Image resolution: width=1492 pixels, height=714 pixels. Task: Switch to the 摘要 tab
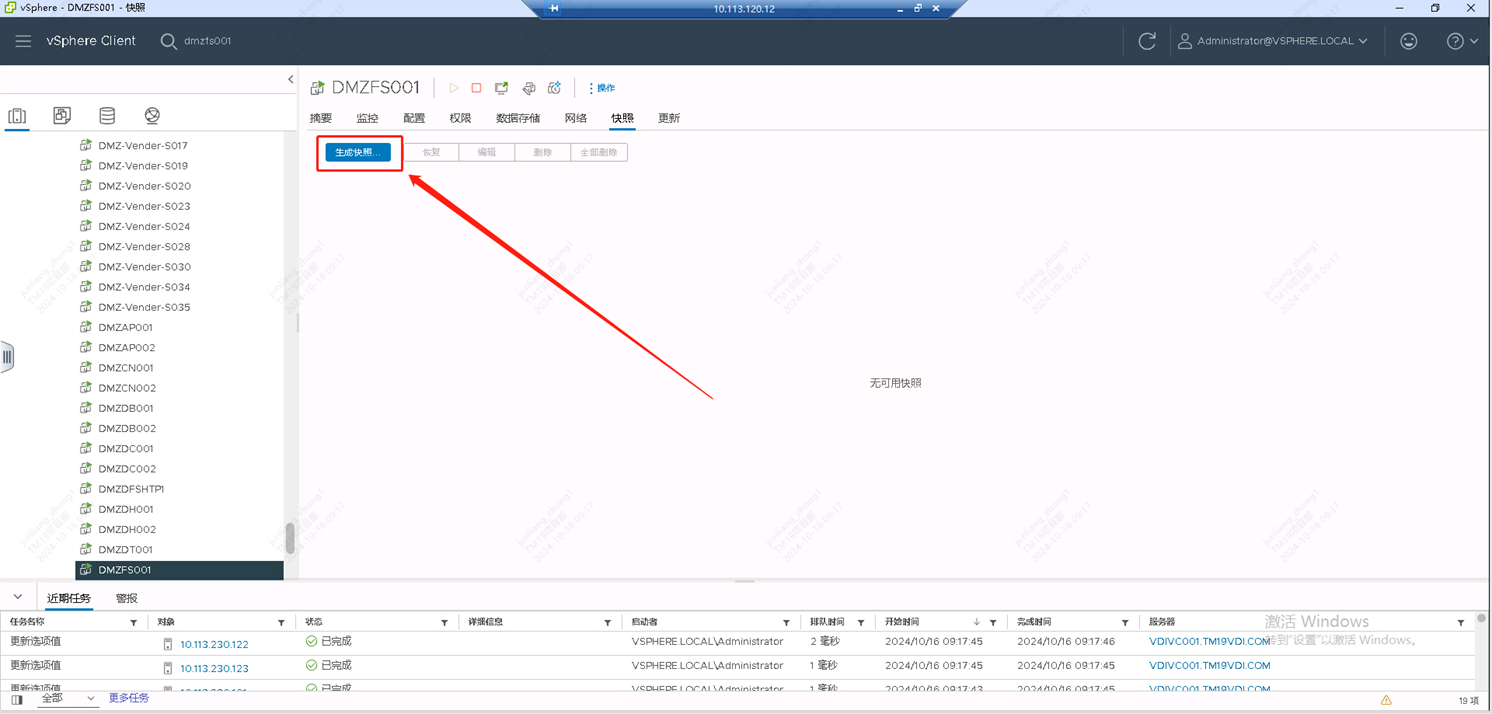(321, 118)
